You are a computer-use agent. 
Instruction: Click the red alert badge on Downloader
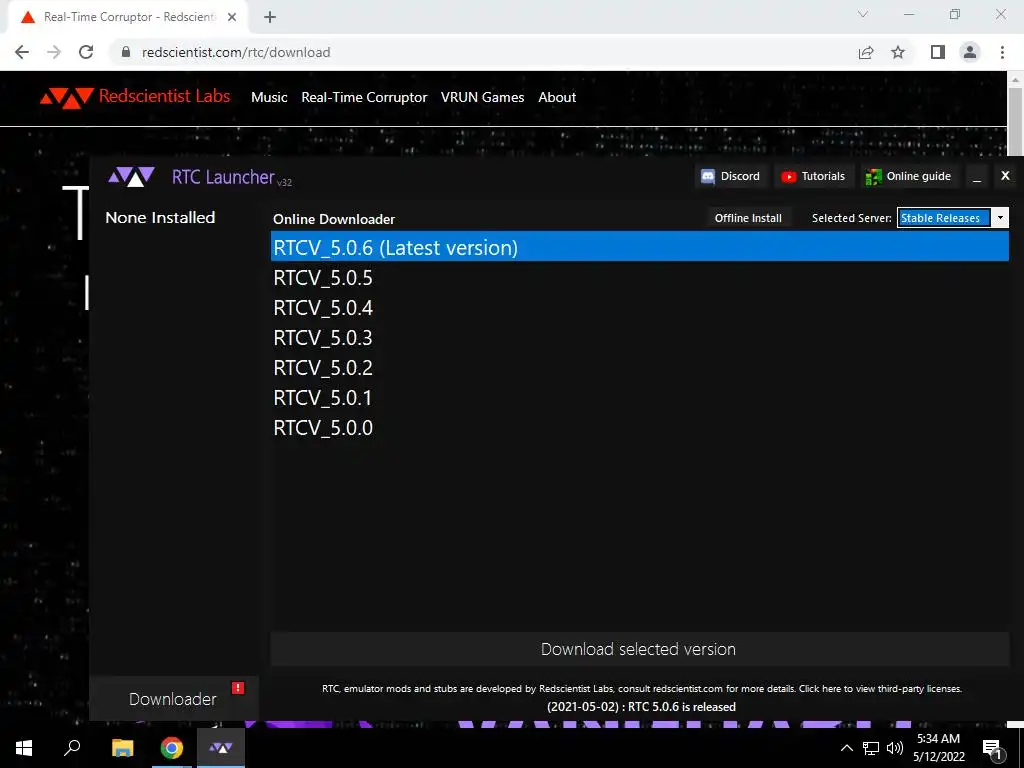pos(238,688)
